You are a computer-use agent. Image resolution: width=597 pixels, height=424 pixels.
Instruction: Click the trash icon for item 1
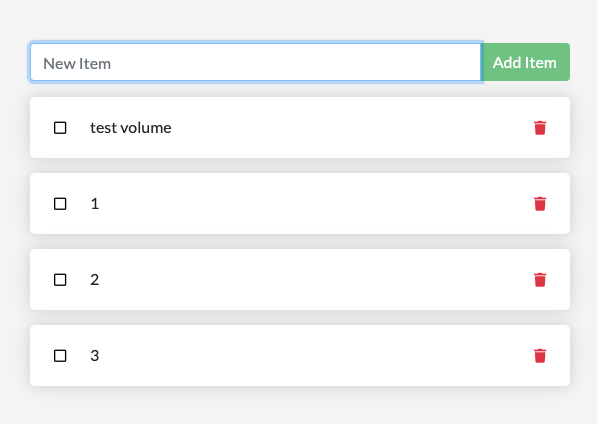[x=540, y=204]
